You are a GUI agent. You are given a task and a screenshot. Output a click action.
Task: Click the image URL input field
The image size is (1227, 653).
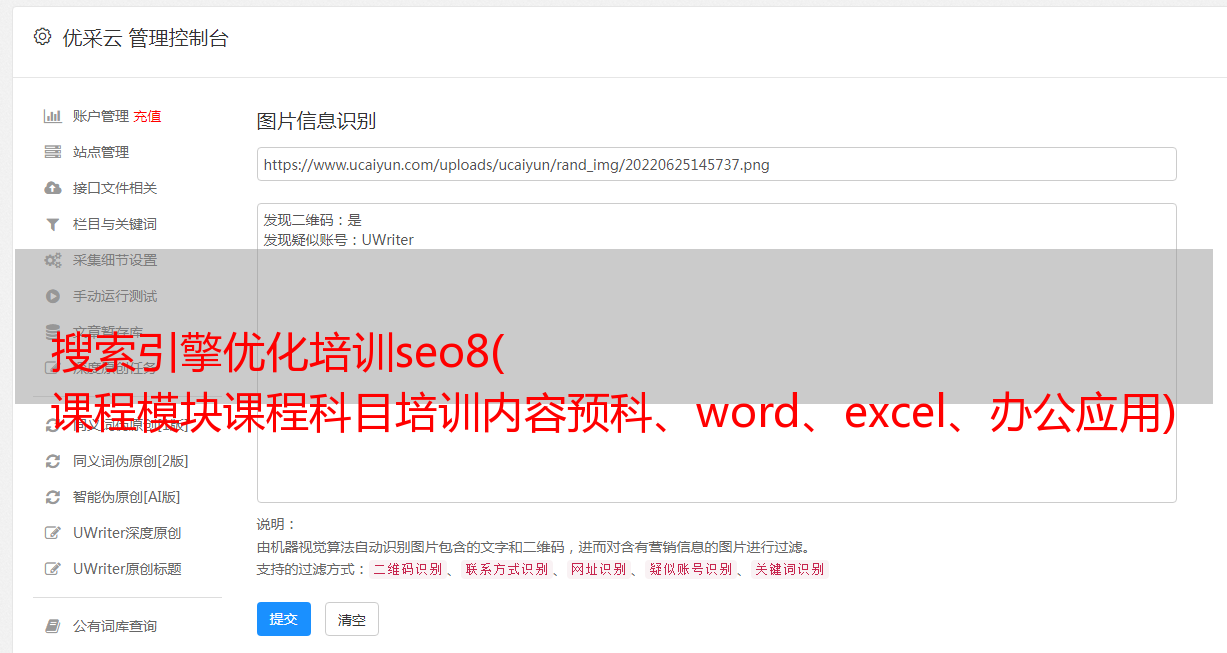coord(716,164)
